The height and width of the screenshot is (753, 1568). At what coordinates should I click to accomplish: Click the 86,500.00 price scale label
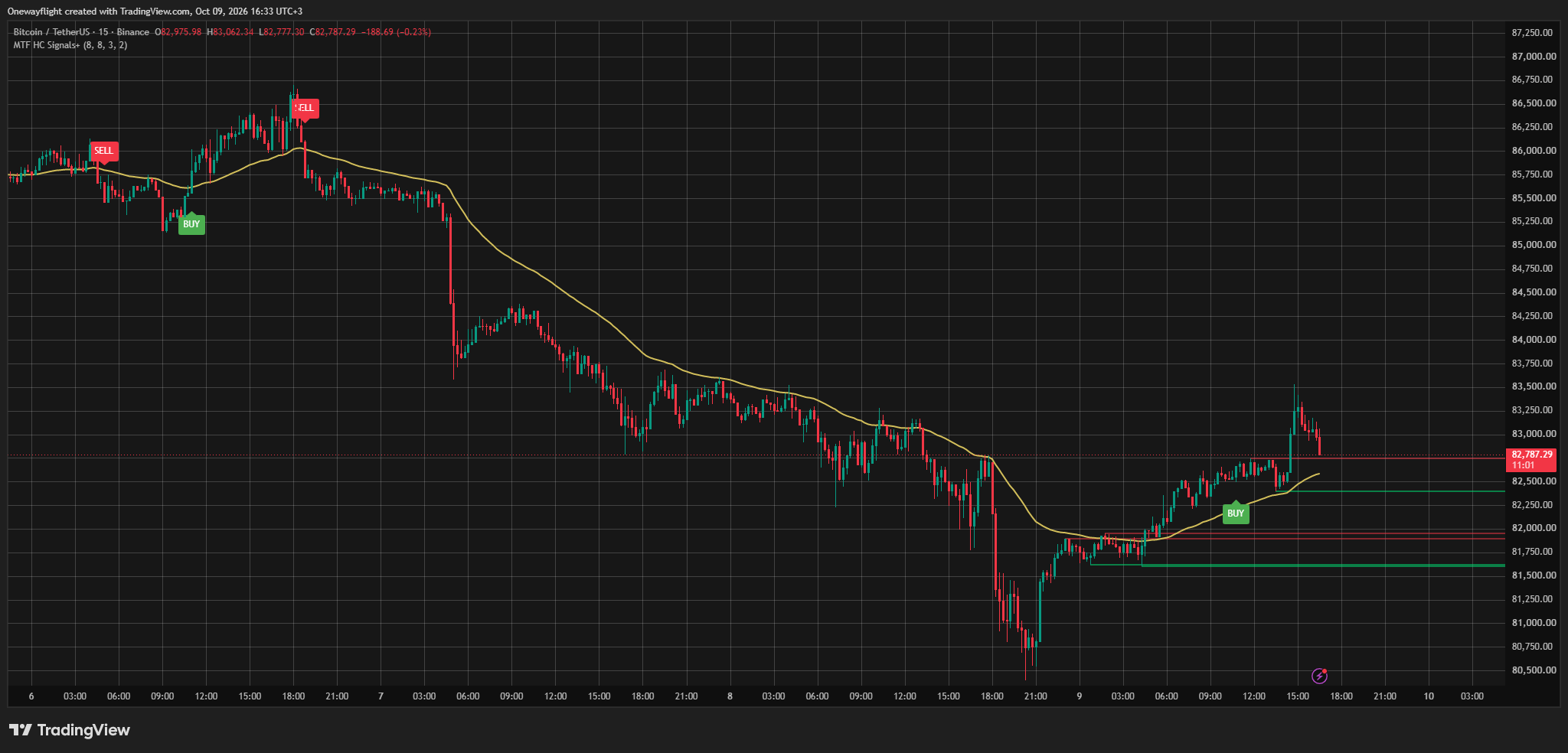(x=1534, y=103)
